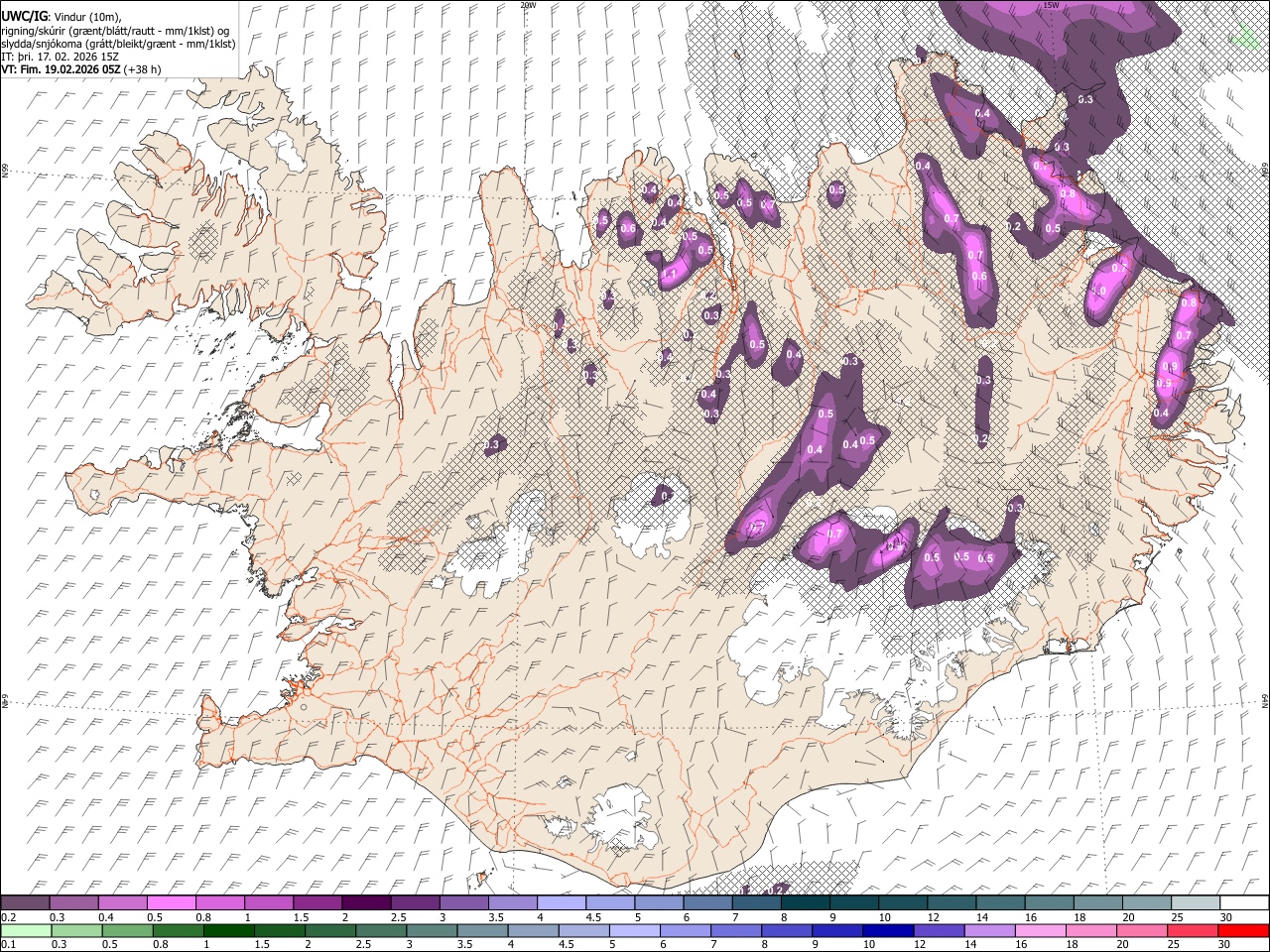Viewport: 1270px width, 952px height.
Task: Select first dark purple swatch starting at 0.2
Action: (25, 902)
